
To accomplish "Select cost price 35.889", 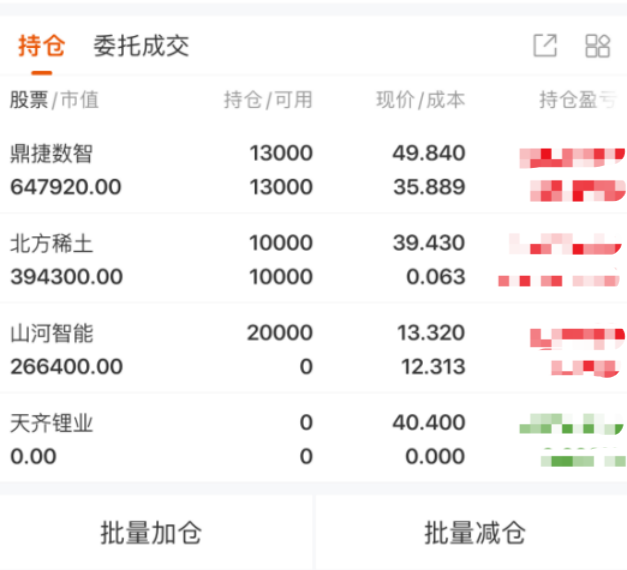I will point(429,187).
